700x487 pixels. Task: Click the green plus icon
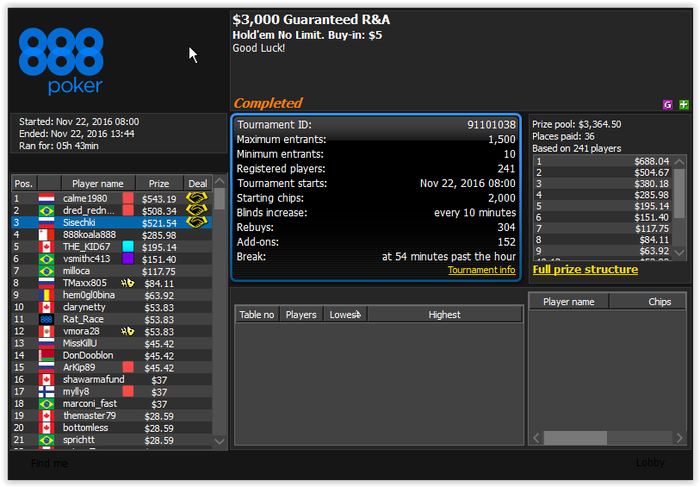coord(683,105)
